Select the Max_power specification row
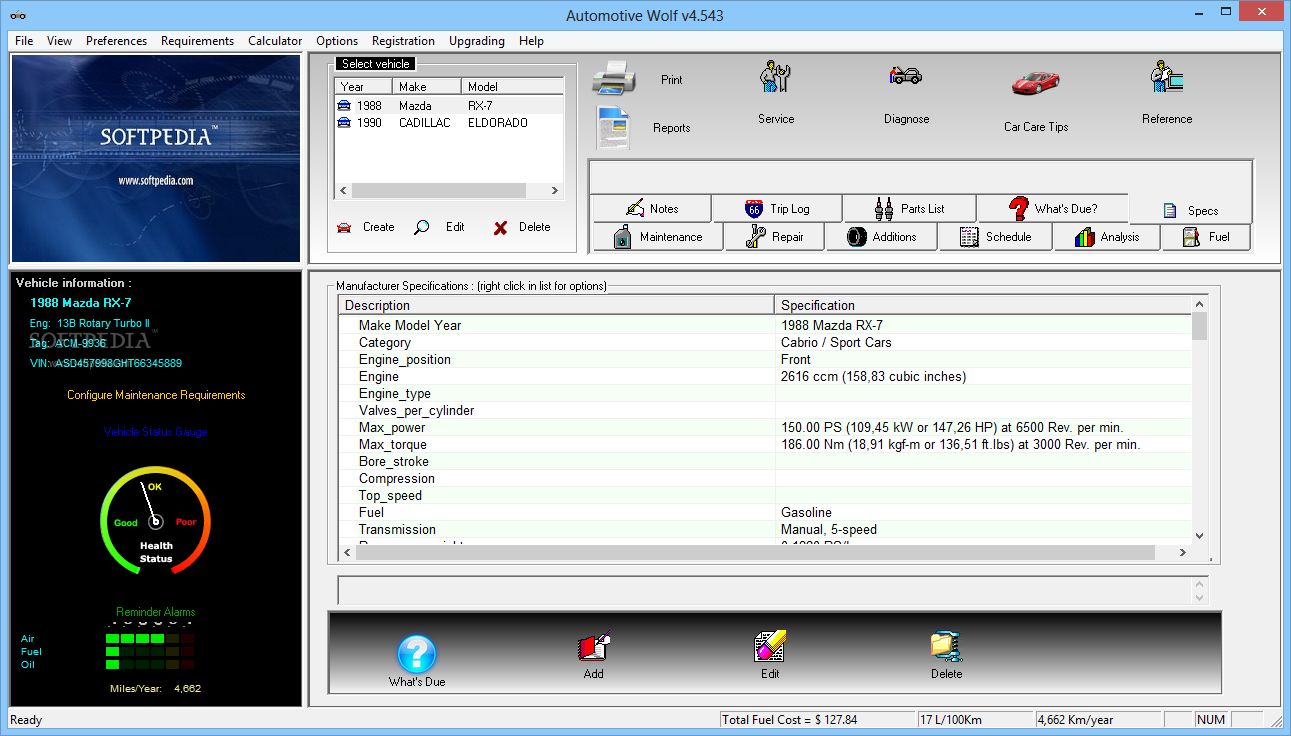The width and height of the screenshot is (1291, 736). (765, 428)
